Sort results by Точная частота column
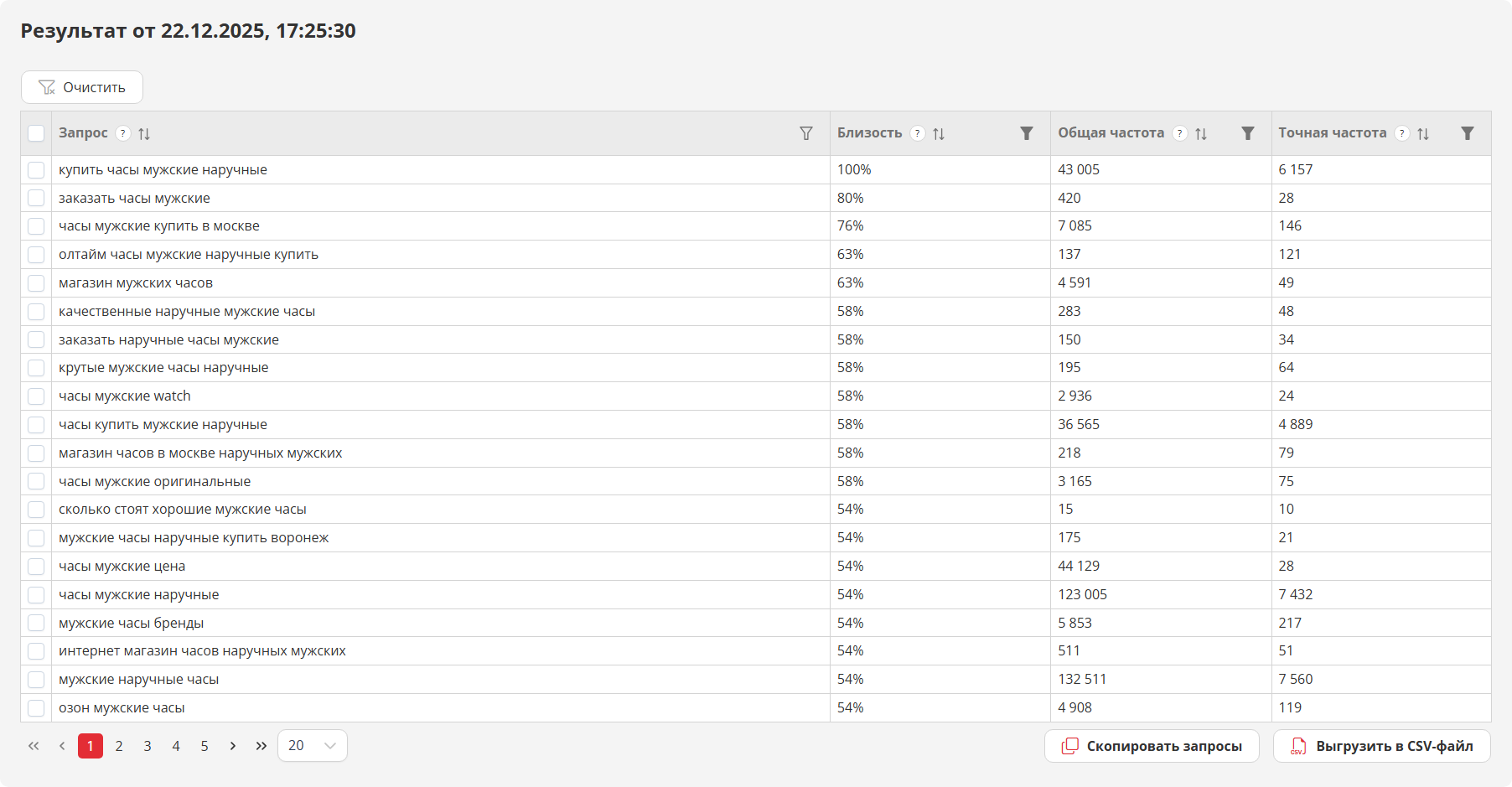The image size is (1512, 787). pyautogui.click(x=1423, y=134)
